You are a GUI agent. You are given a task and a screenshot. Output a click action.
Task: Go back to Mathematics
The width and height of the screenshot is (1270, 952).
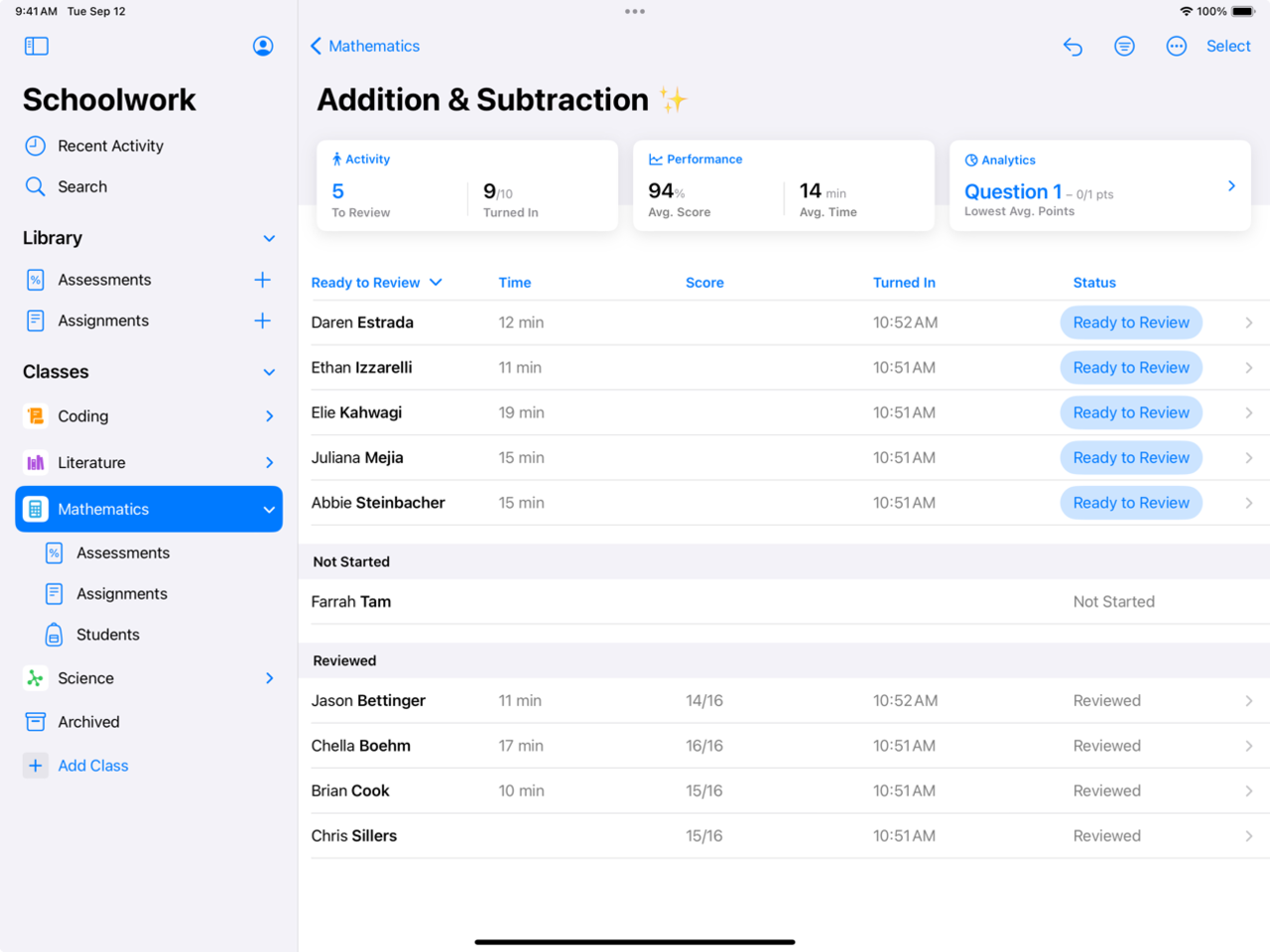(365, 46)
